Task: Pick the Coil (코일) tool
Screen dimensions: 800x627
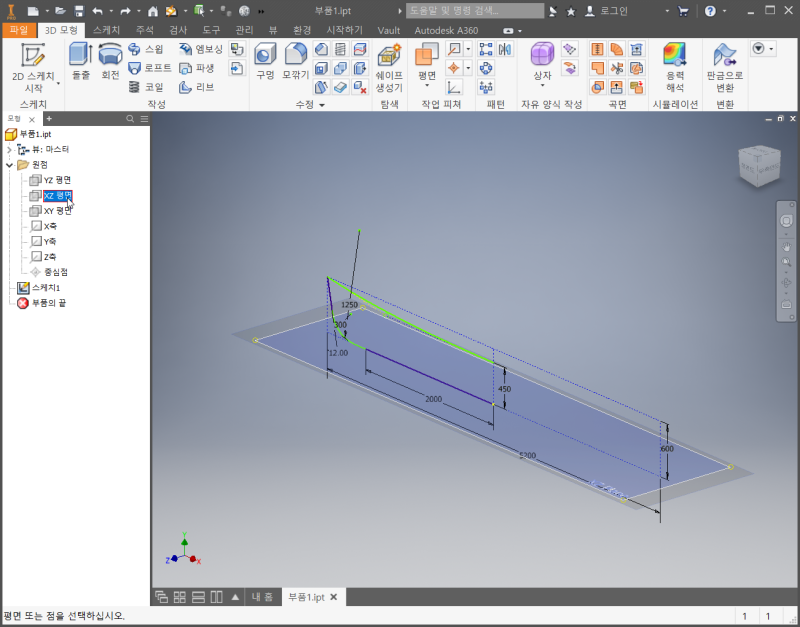Action: [x=146, y=87]
